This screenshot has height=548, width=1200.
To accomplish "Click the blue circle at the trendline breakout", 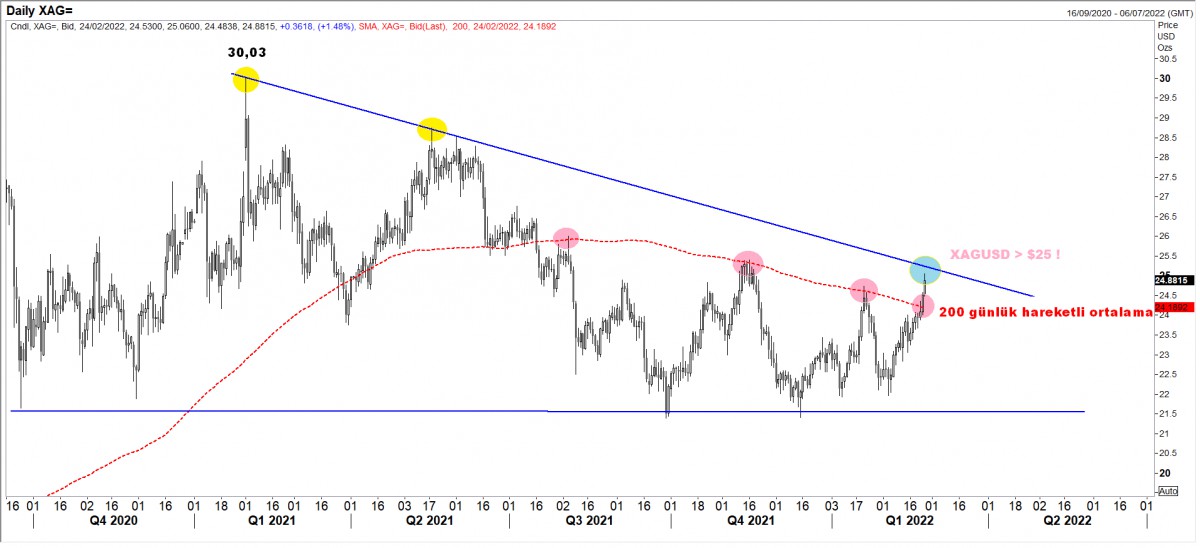I will (x=924, y=270).
